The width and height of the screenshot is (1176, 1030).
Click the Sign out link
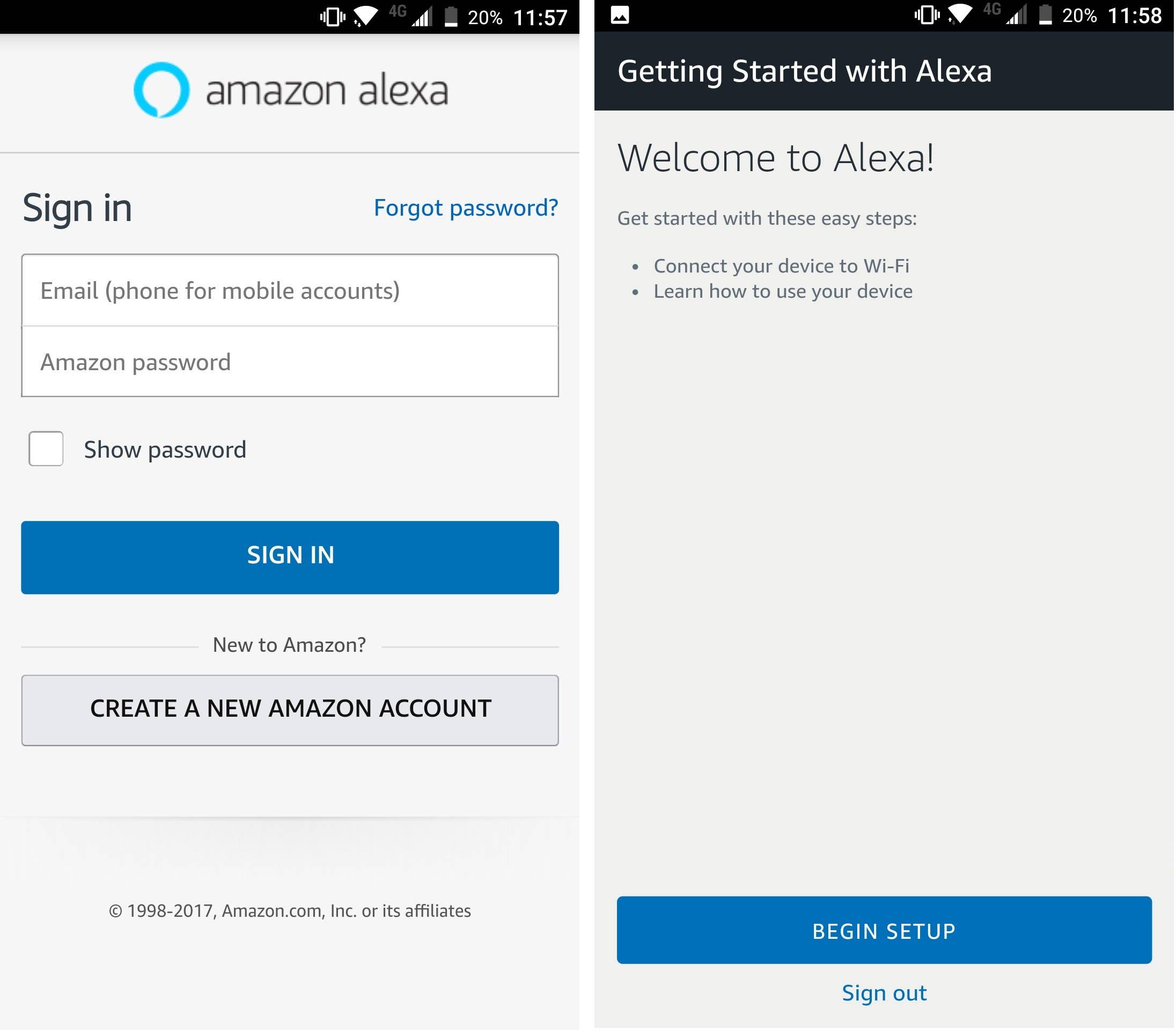point(884,993)
